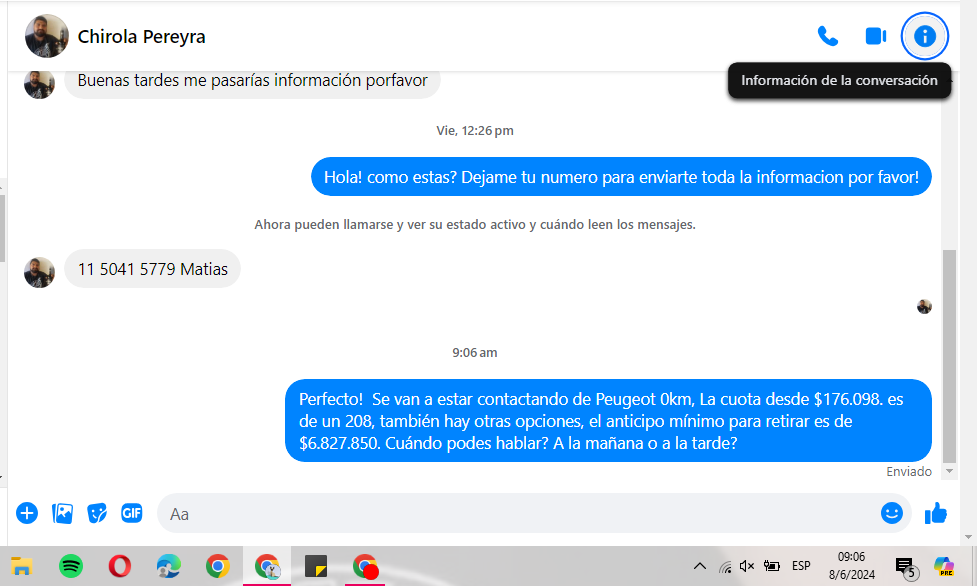Click the conversation vertical scrollbar
The width and height of the screenshot is (977, 586).
click(x=949, y=350)
